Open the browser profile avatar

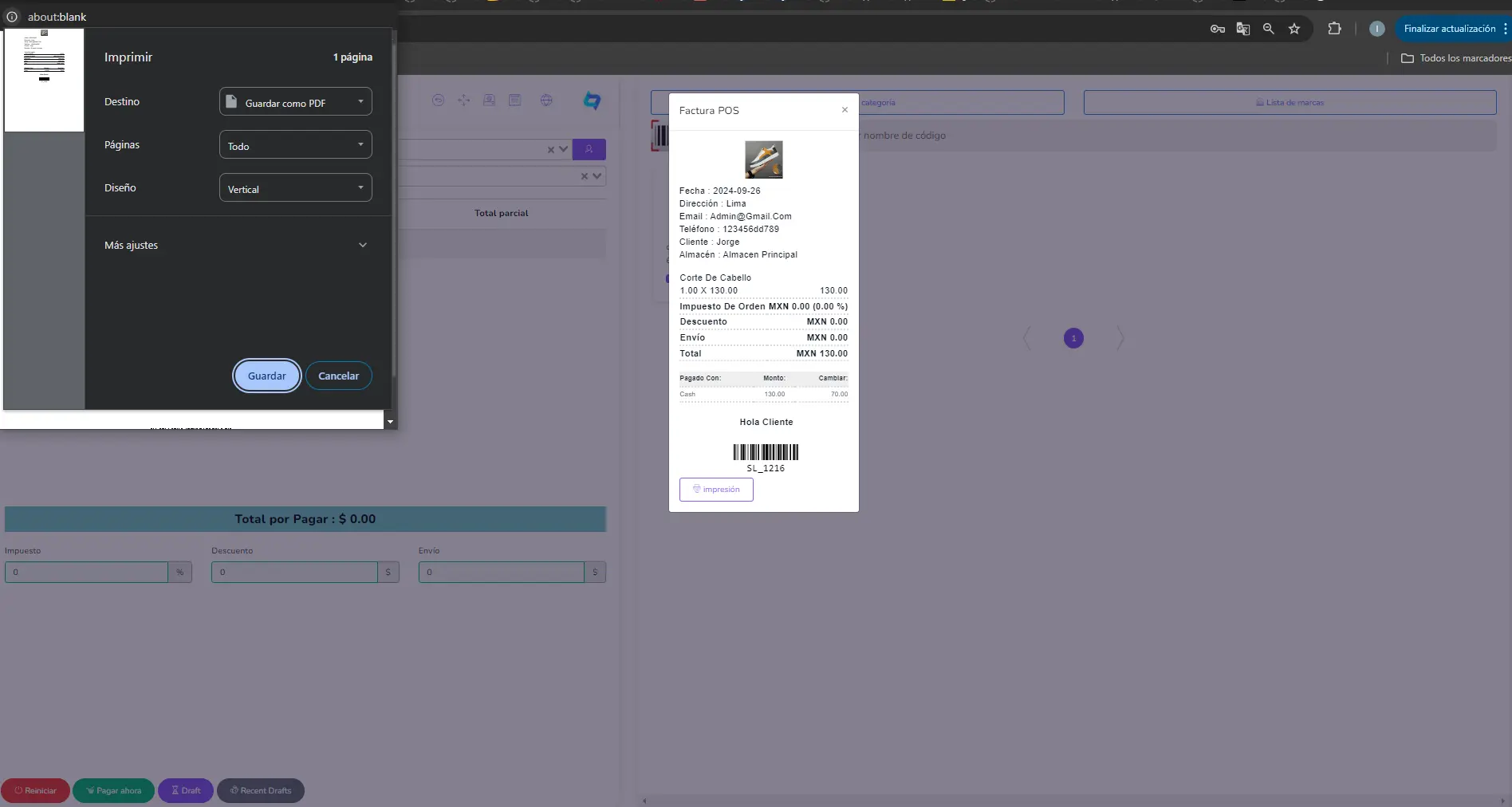(1376, 29)
